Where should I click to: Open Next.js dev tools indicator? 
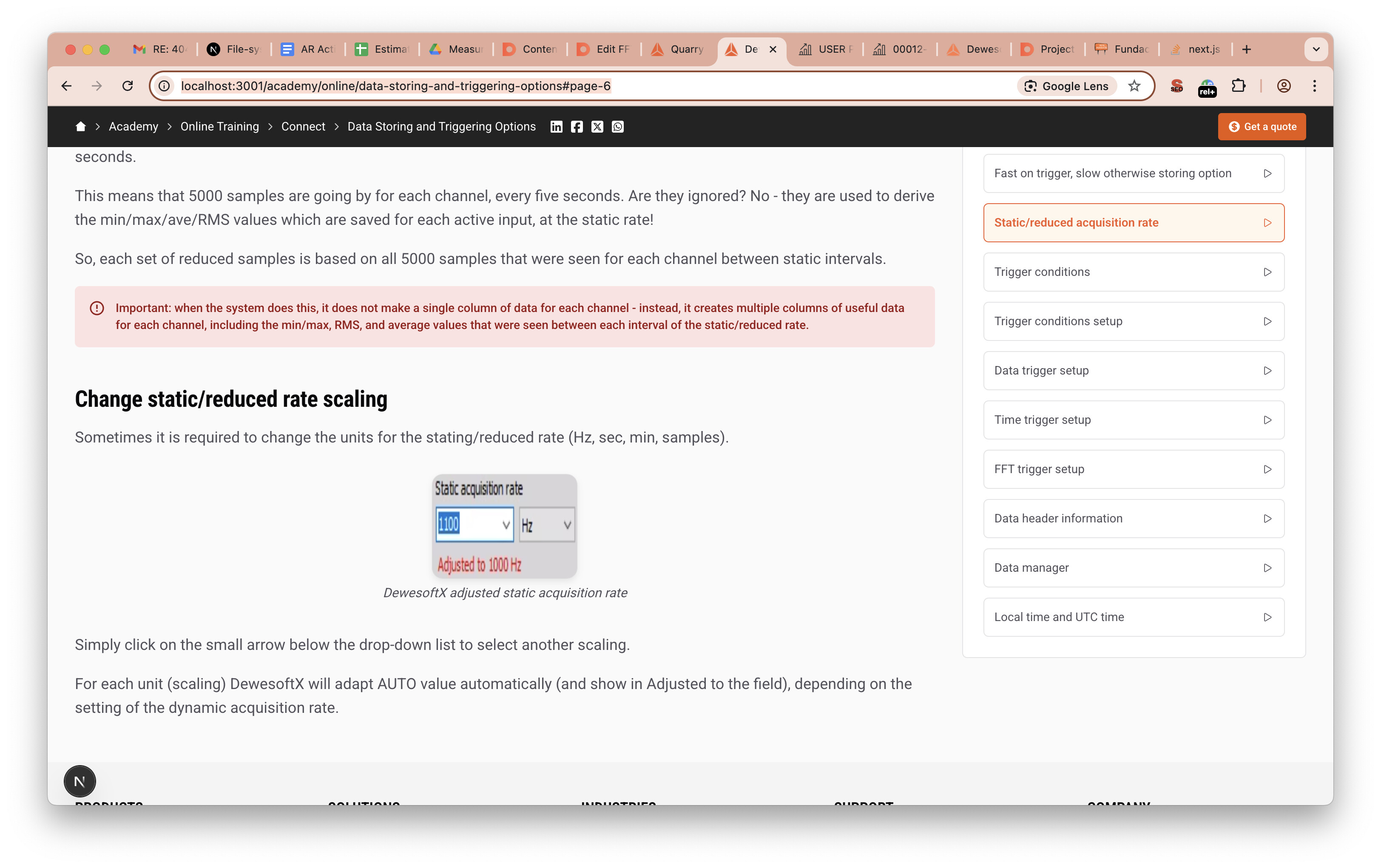pos(80,781)
